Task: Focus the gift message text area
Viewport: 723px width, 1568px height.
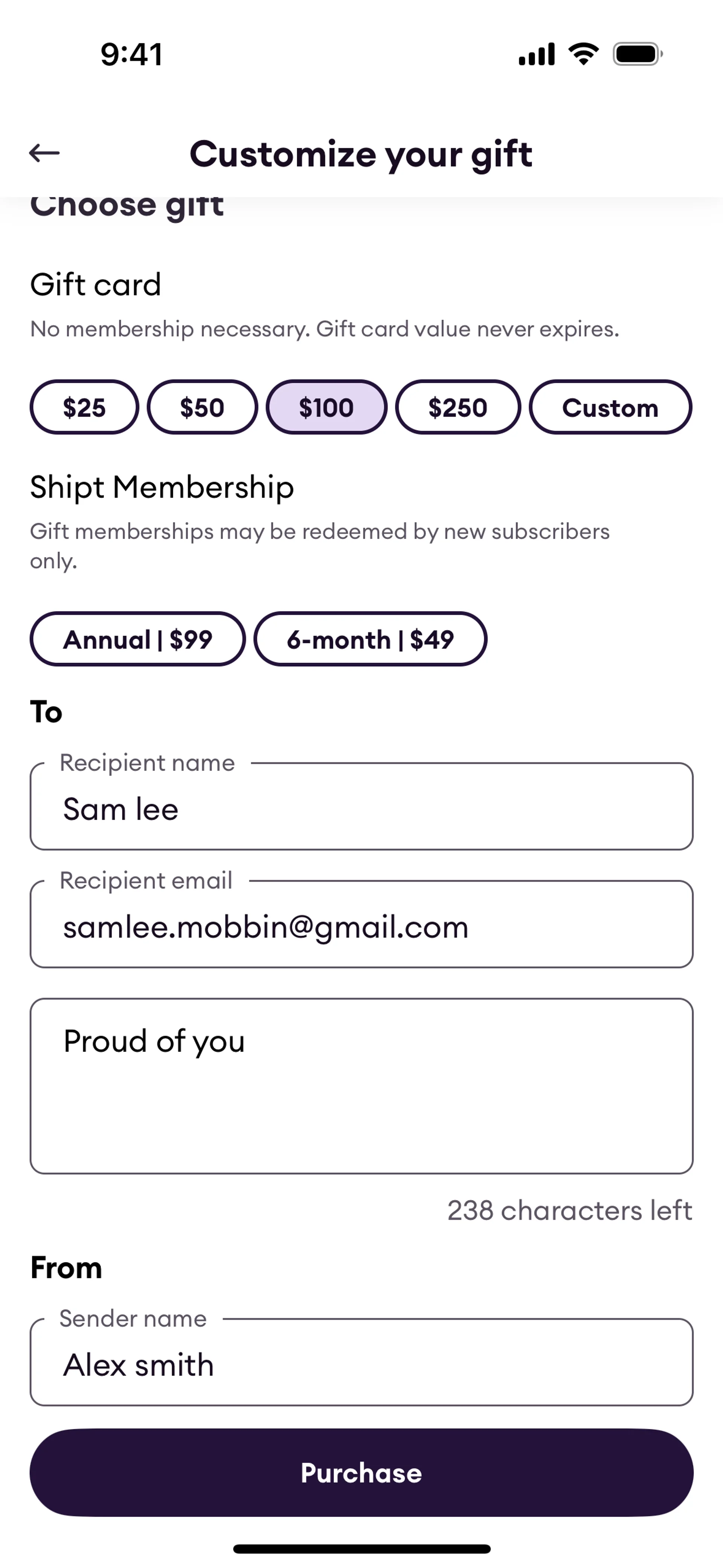Action: pos(361,1086)
